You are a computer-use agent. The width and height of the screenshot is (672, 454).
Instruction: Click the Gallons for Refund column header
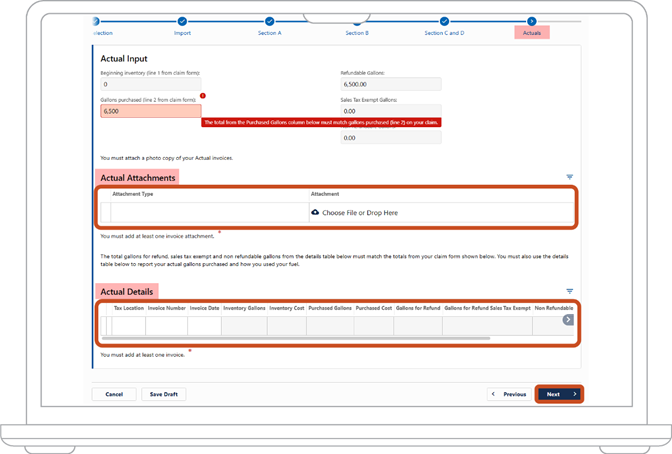pos(418,308)
